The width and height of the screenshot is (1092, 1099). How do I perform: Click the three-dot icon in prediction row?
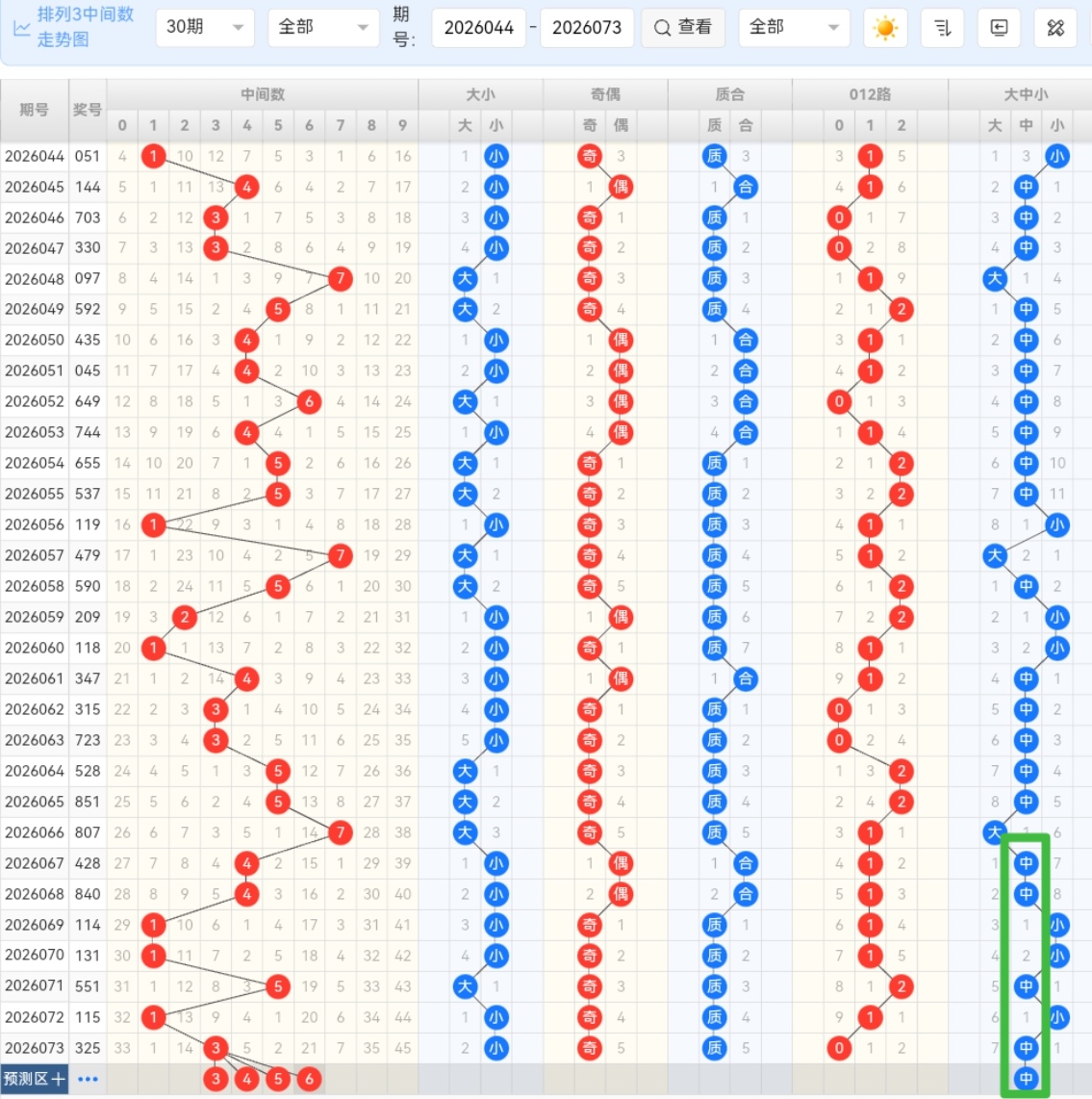[88, 1079]
